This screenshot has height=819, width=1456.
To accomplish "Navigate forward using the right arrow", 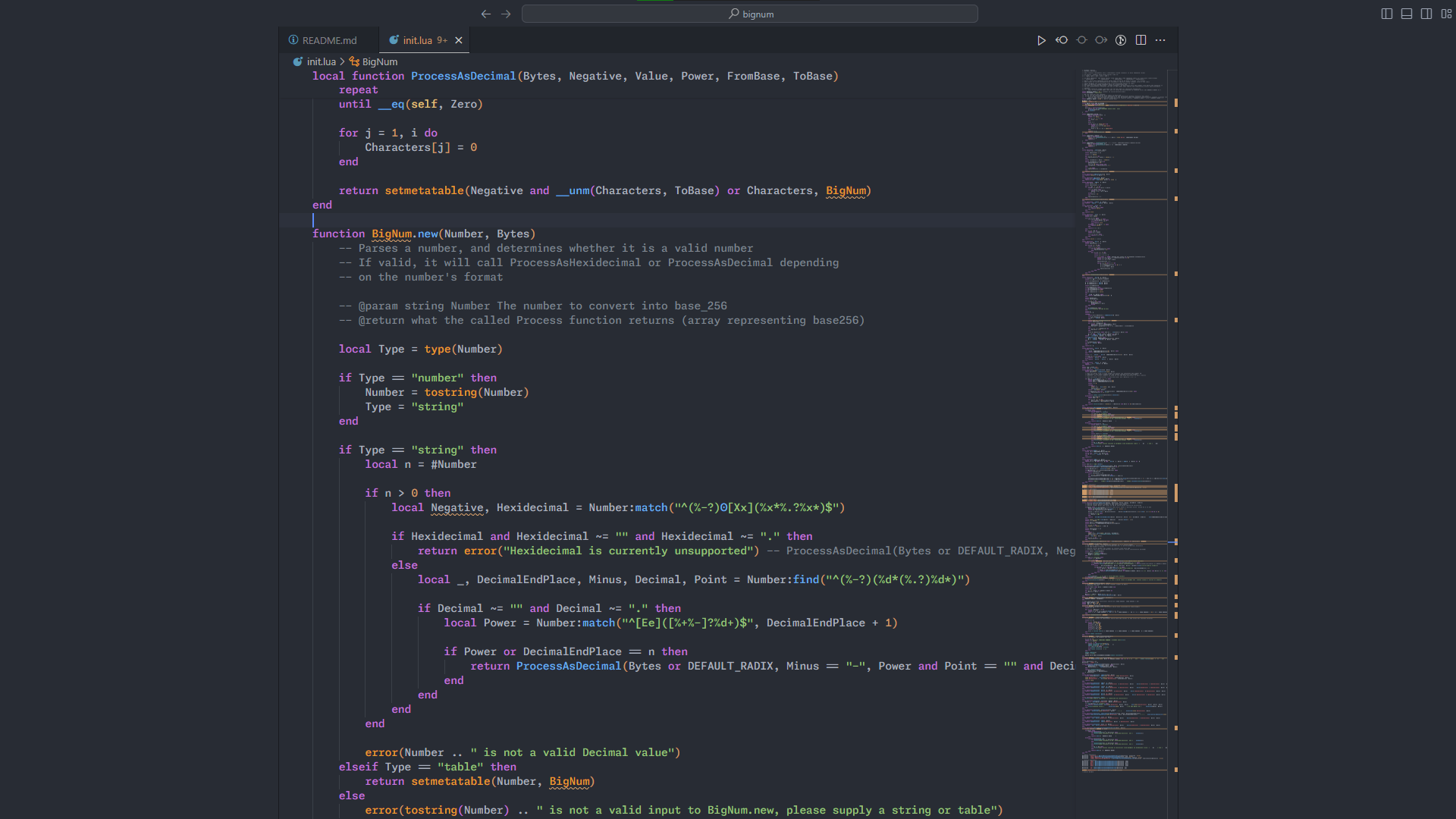I will [506, 14].
